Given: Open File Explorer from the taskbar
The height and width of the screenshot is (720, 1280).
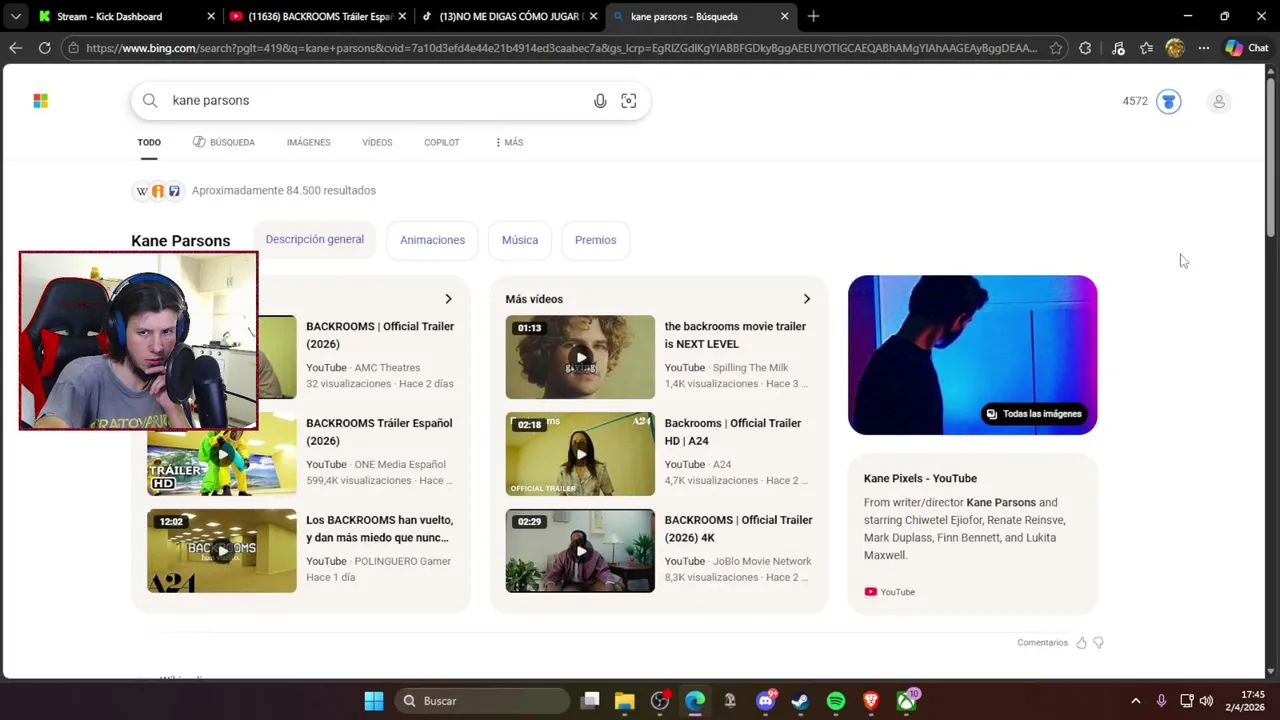Looking at the screenshot, I should pyautogui.click(x=625, y=701).
